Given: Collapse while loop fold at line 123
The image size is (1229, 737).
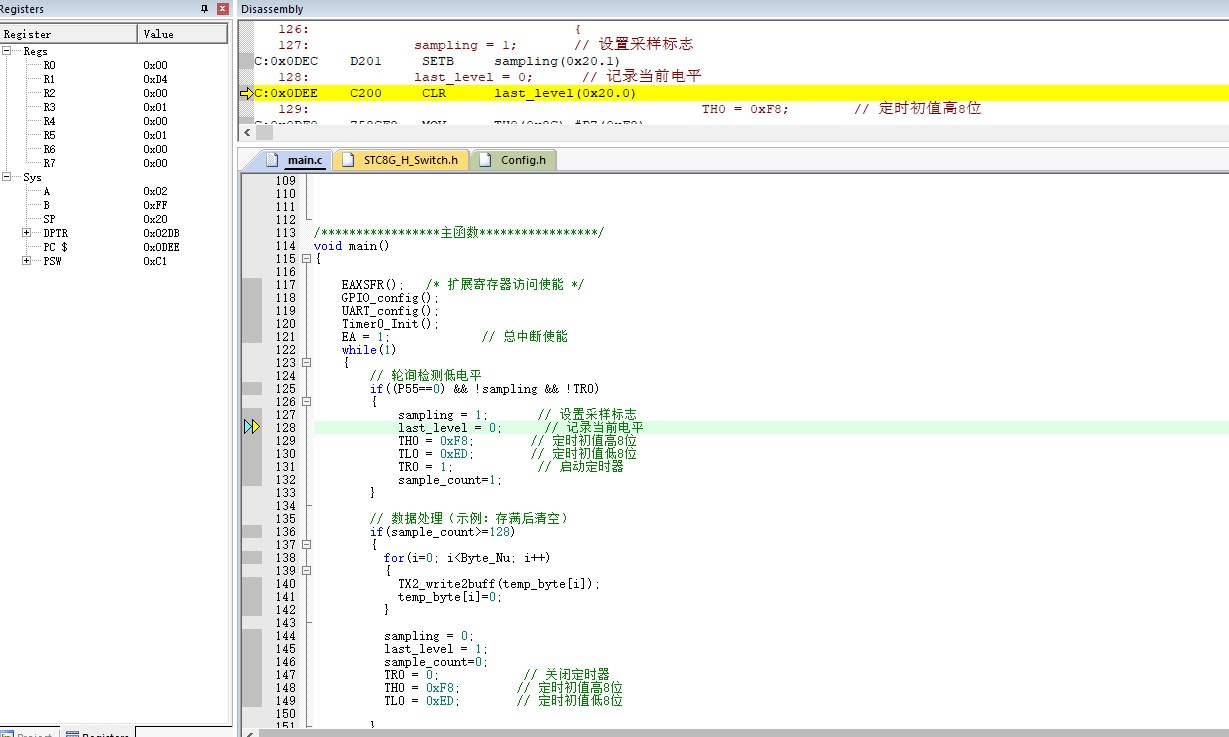Looking at the screenshot, I should (x=306, y=363).
